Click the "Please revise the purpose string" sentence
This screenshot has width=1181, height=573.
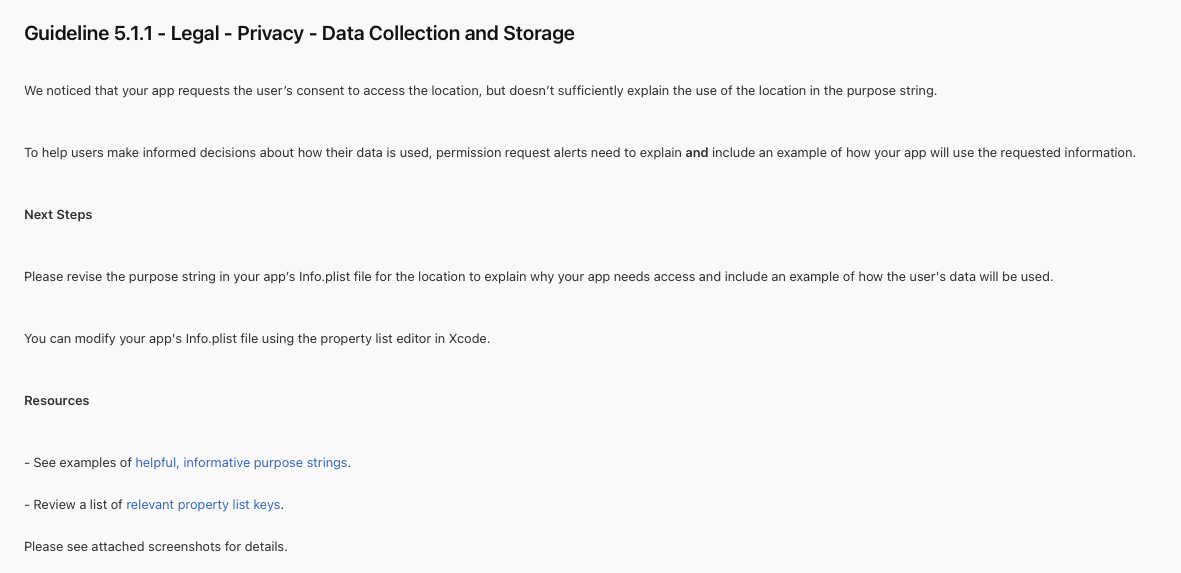click(x=400, y=277)
